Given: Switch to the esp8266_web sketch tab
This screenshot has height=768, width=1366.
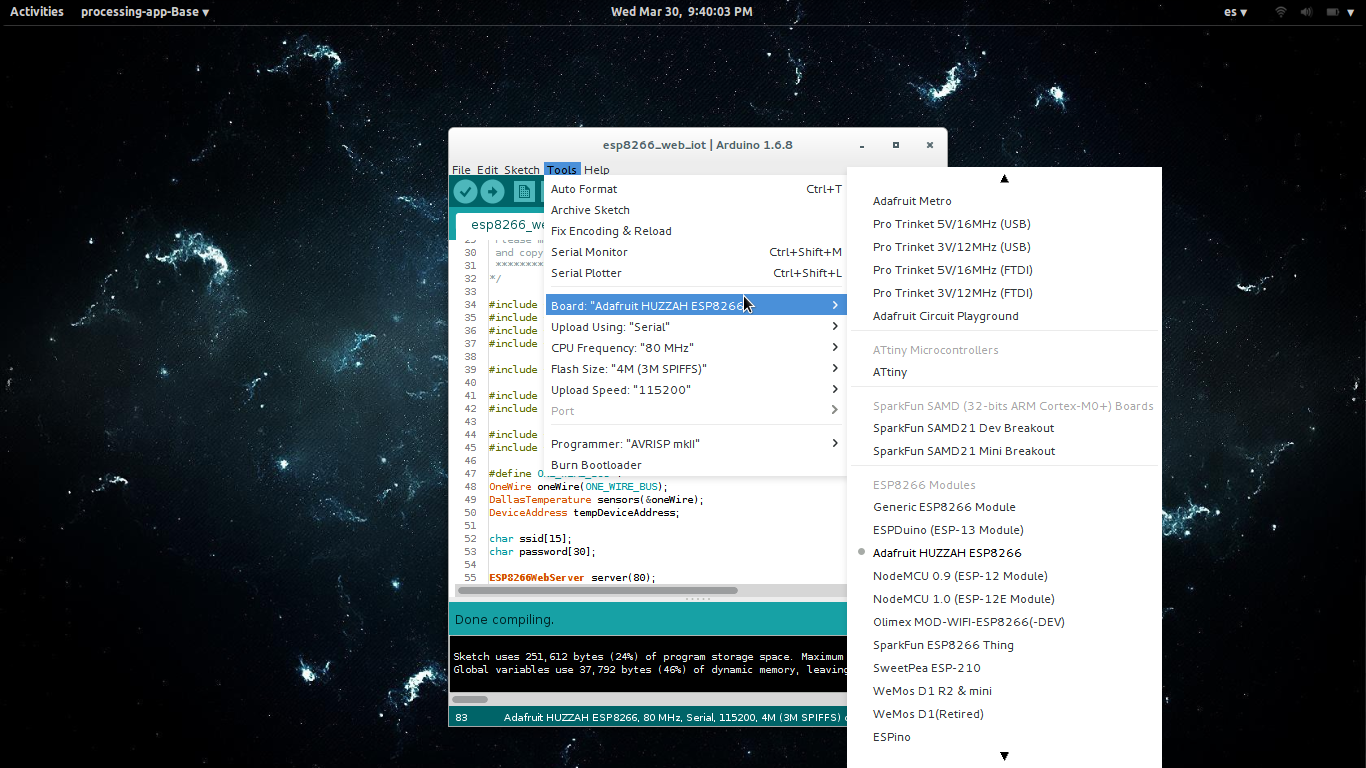Looking at the screenshot, I should 500,225.
